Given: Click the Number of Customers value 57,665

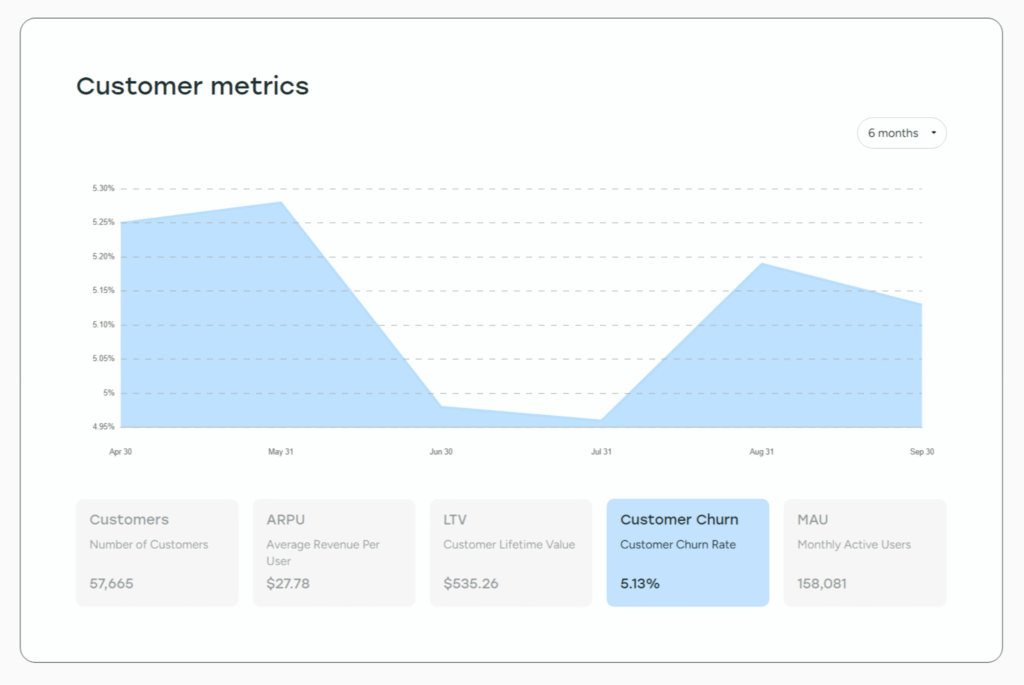Looking at the screenshot, I should (x=110, y=583).
